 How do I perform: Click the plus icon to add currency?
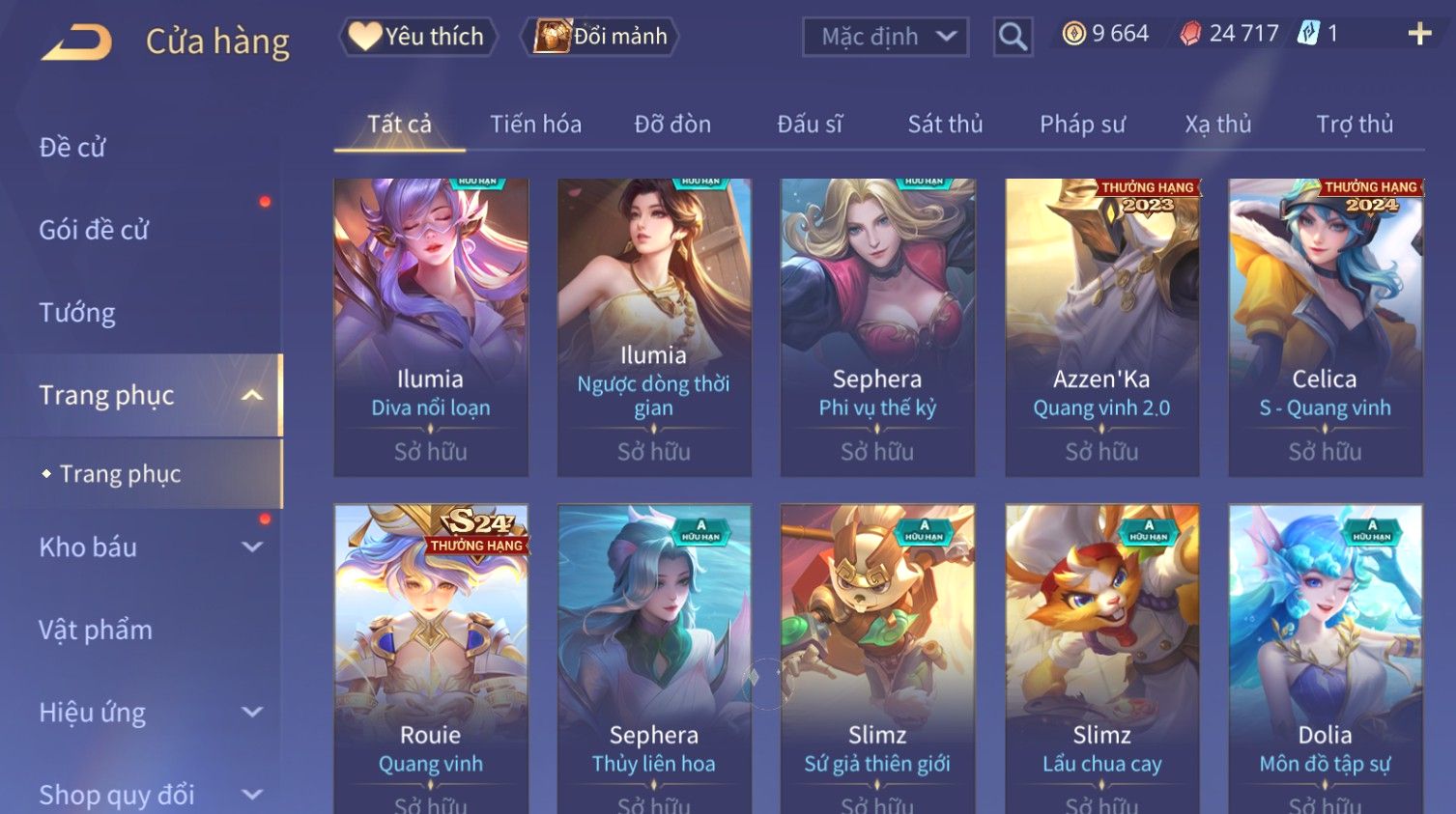coord(1419,34)
